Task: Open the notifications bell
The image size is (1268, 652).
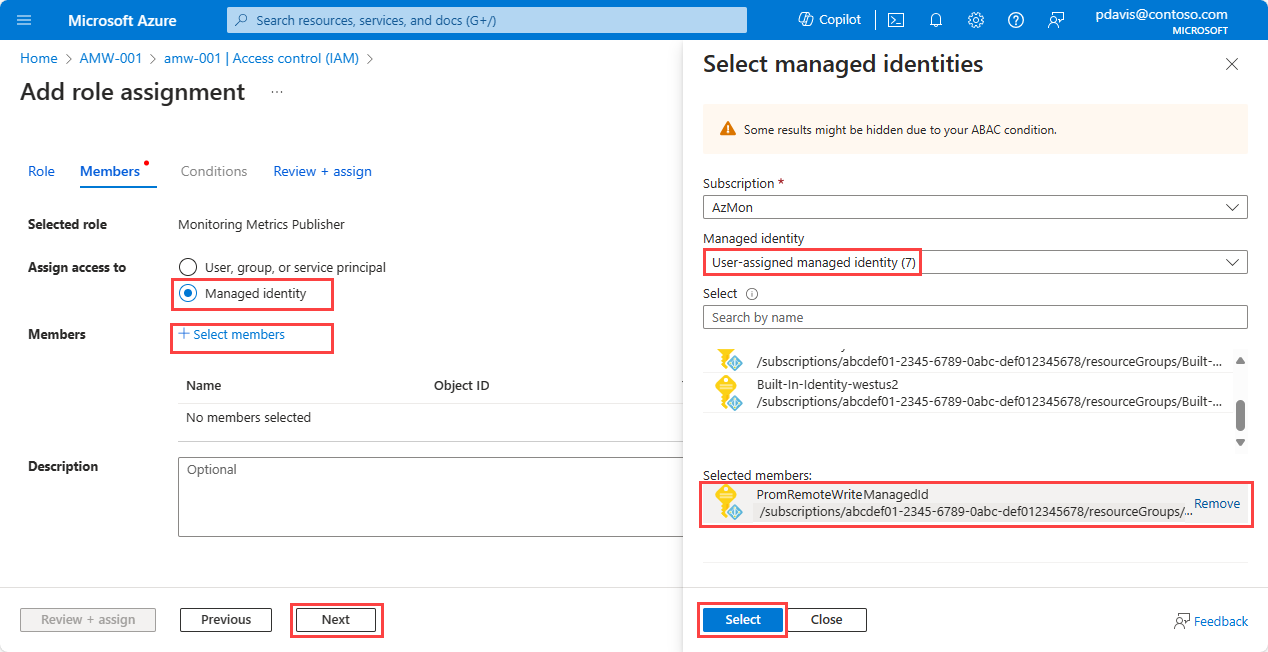Action: click(936, 20)
